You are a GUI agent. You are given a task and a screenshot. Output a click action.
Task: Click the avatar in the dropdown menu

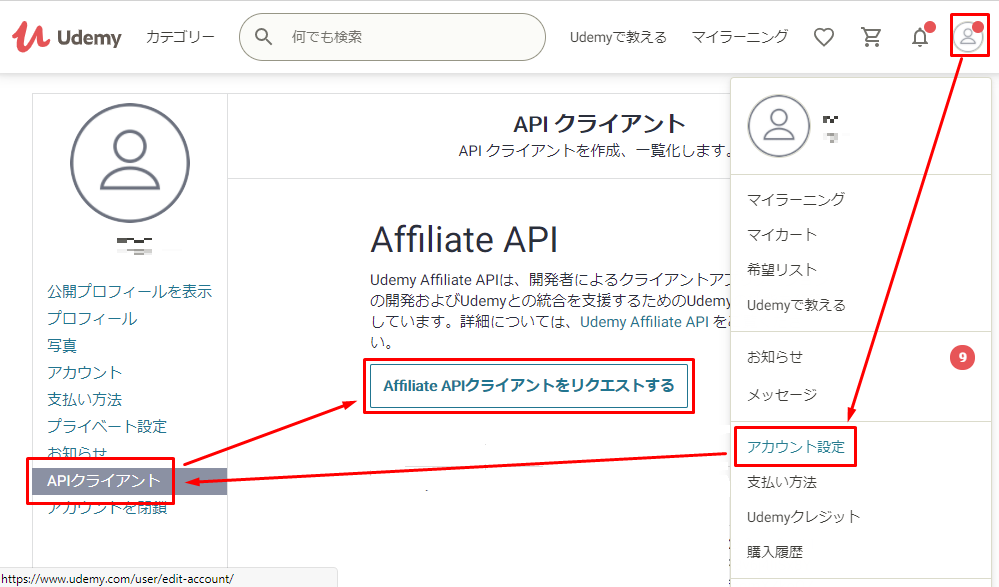coord(779,126)
